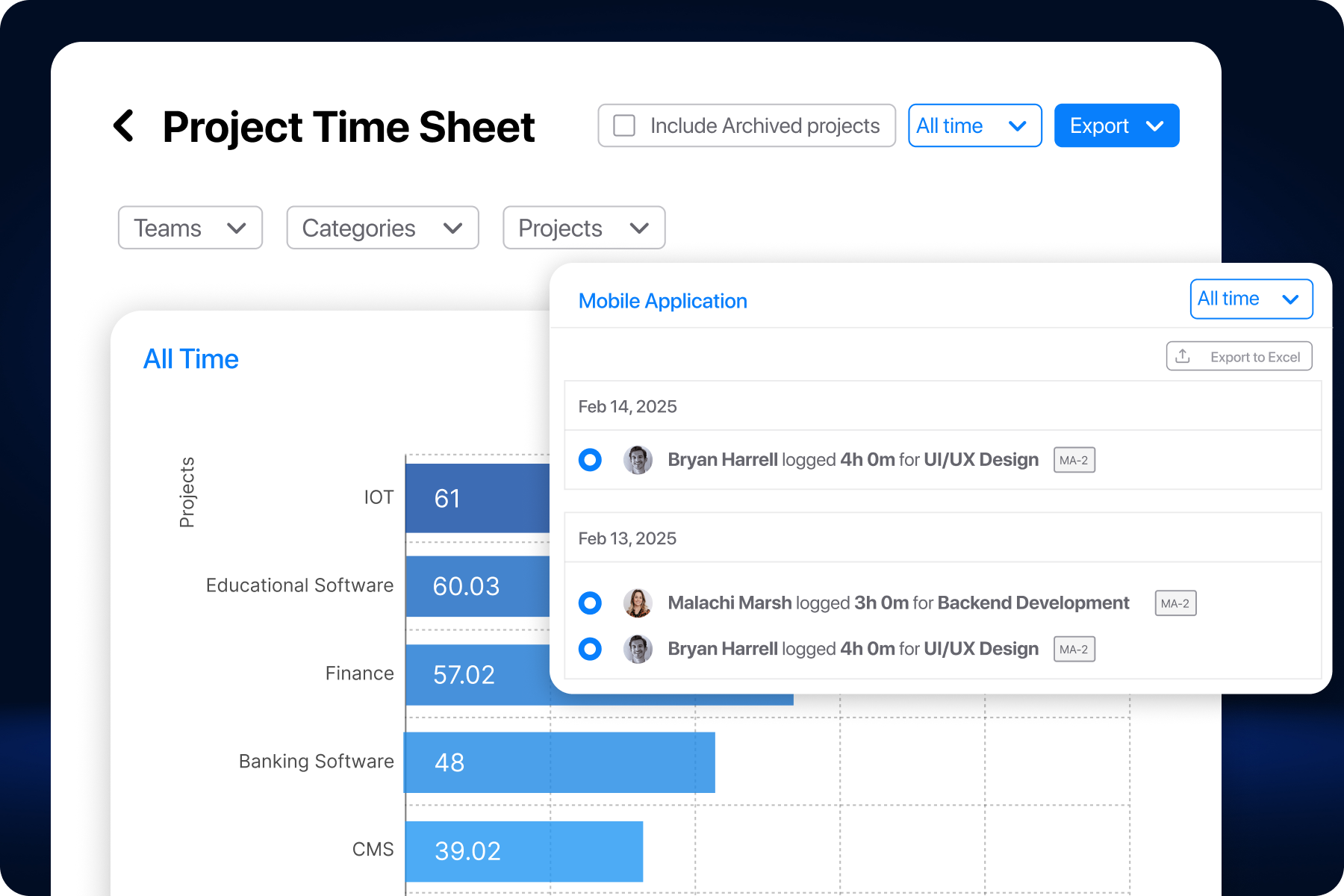The image size is (1344, 896).
Task: Click the MA-2 tag on Malachi Marsh's entry
Action: point(1175,603)
